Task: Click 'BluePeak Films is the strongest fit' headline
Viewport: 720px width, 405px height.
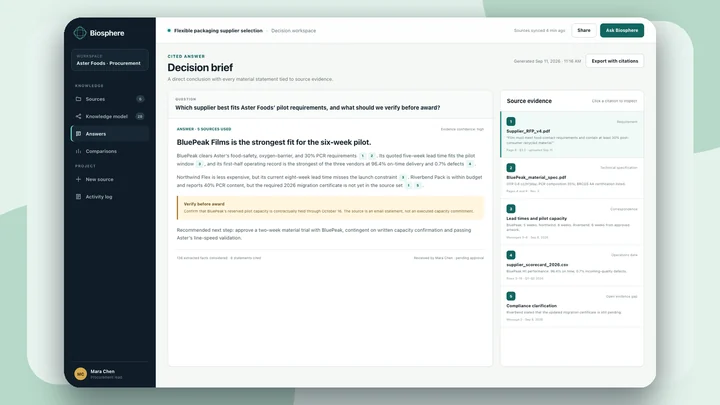Action: tap(274, 142)
